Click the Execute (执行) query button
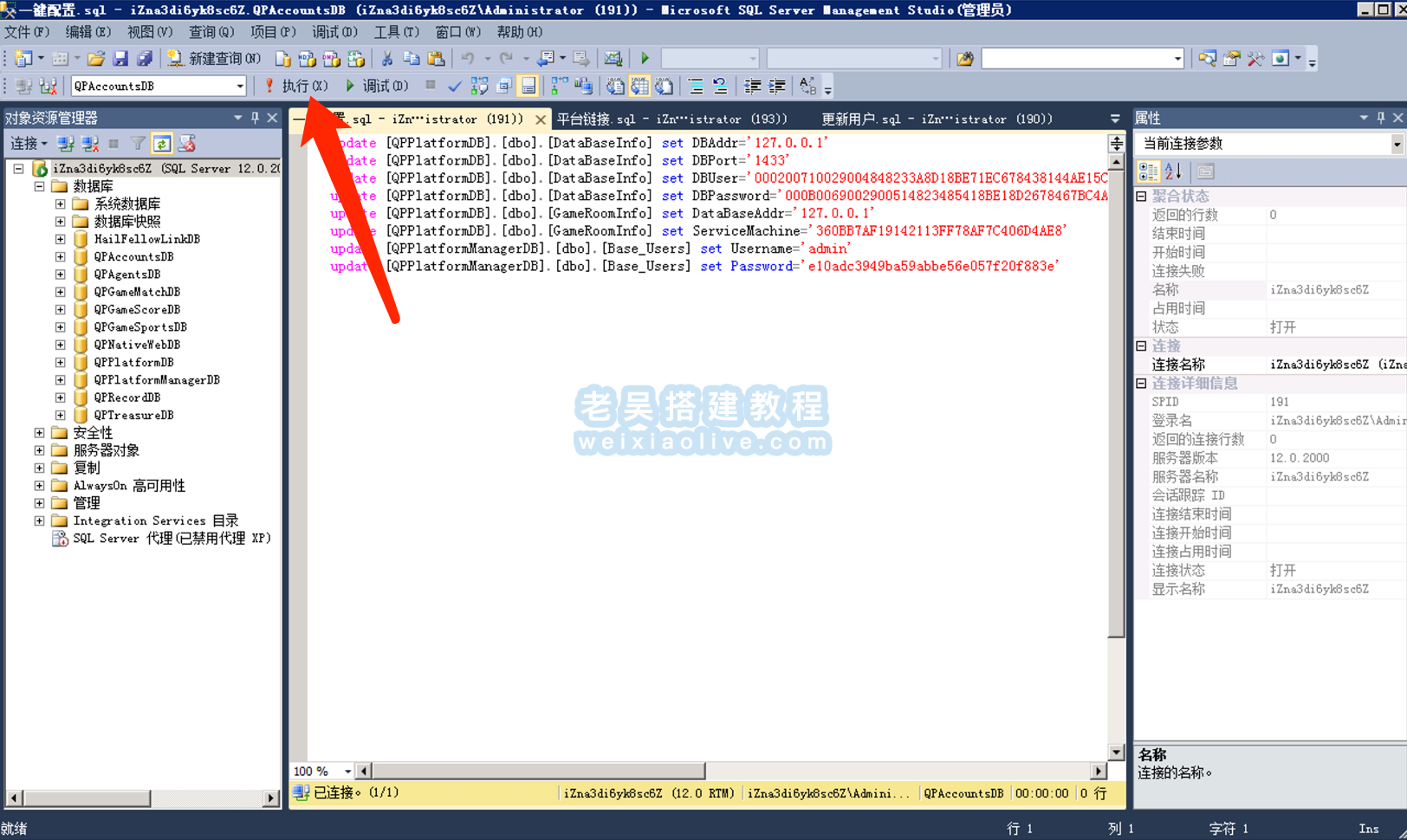This screenshot has width=1407, height=840. tap(295, 86)
